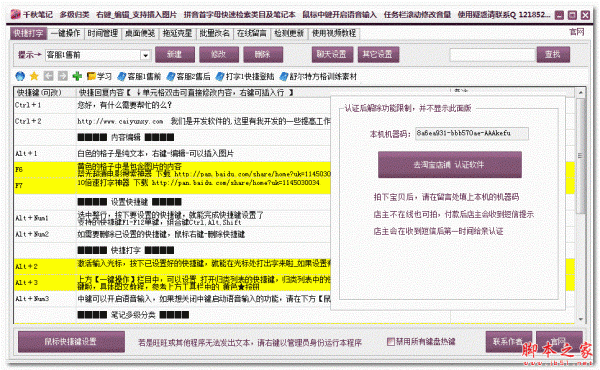Click the 本机机器码 code field
Image resolution: width=600 pixels, height=370 pixels.
[x=472, y=133]
